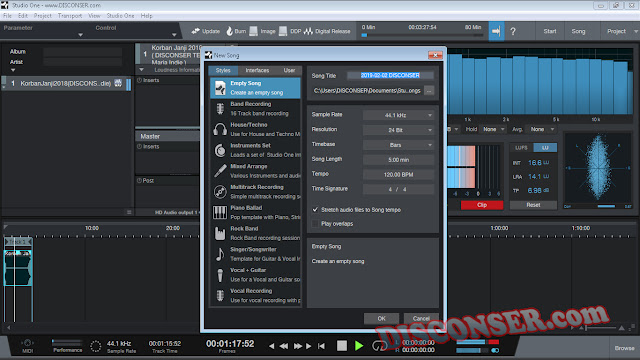Choose the Band Recording template icon
This screenshot has width=640, height=360.
(220, 109)
